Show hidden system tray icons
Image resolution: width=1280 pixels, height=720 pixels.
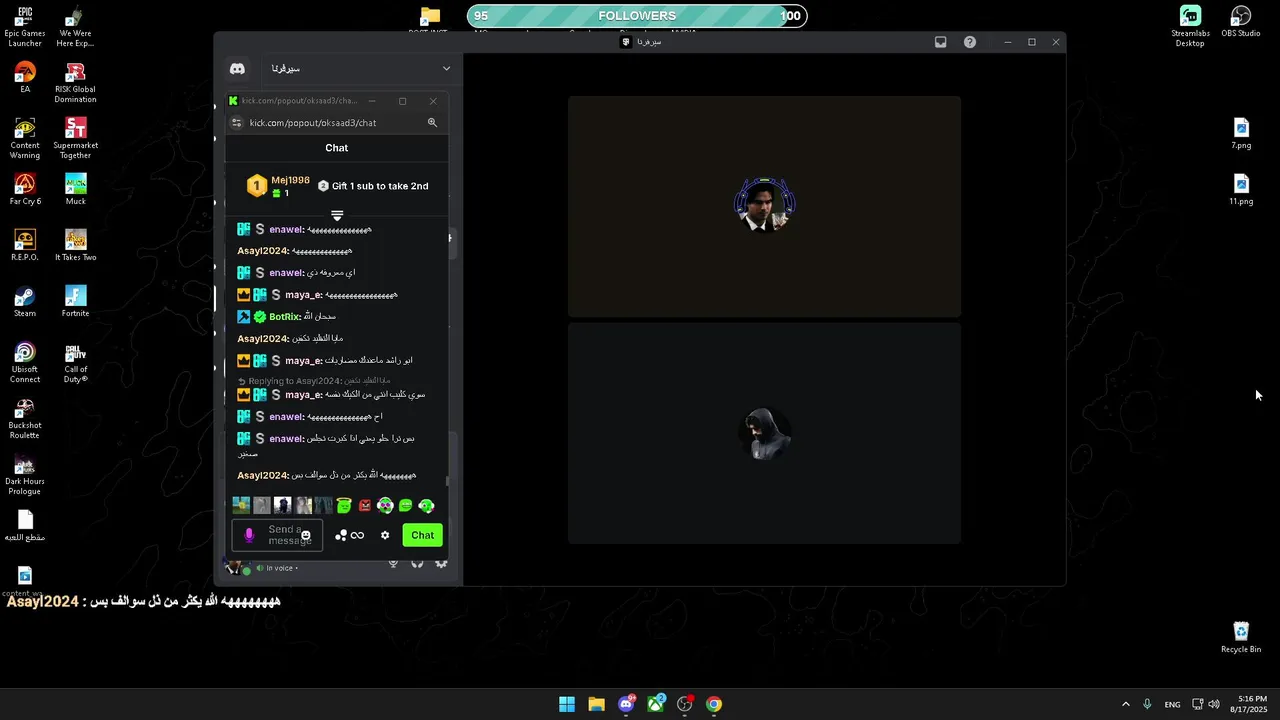(x=1125, y=704)
